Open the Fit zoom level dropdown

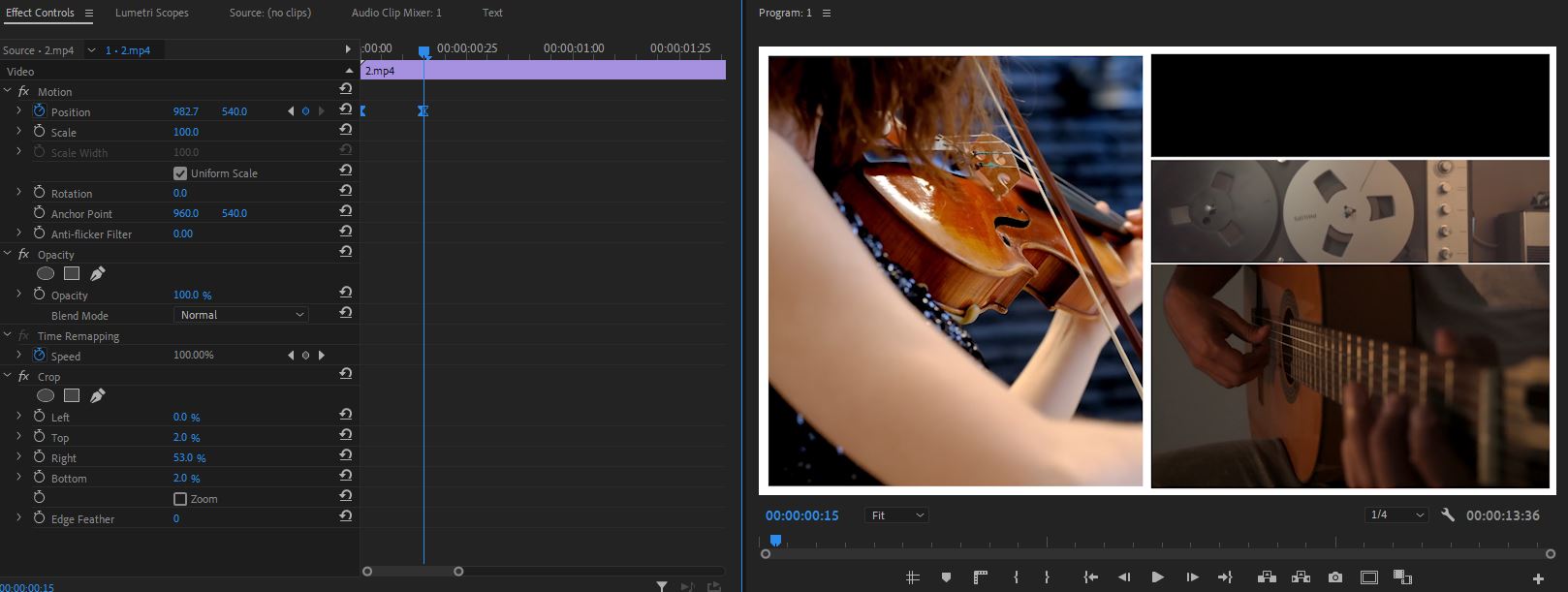pos(896,515)
